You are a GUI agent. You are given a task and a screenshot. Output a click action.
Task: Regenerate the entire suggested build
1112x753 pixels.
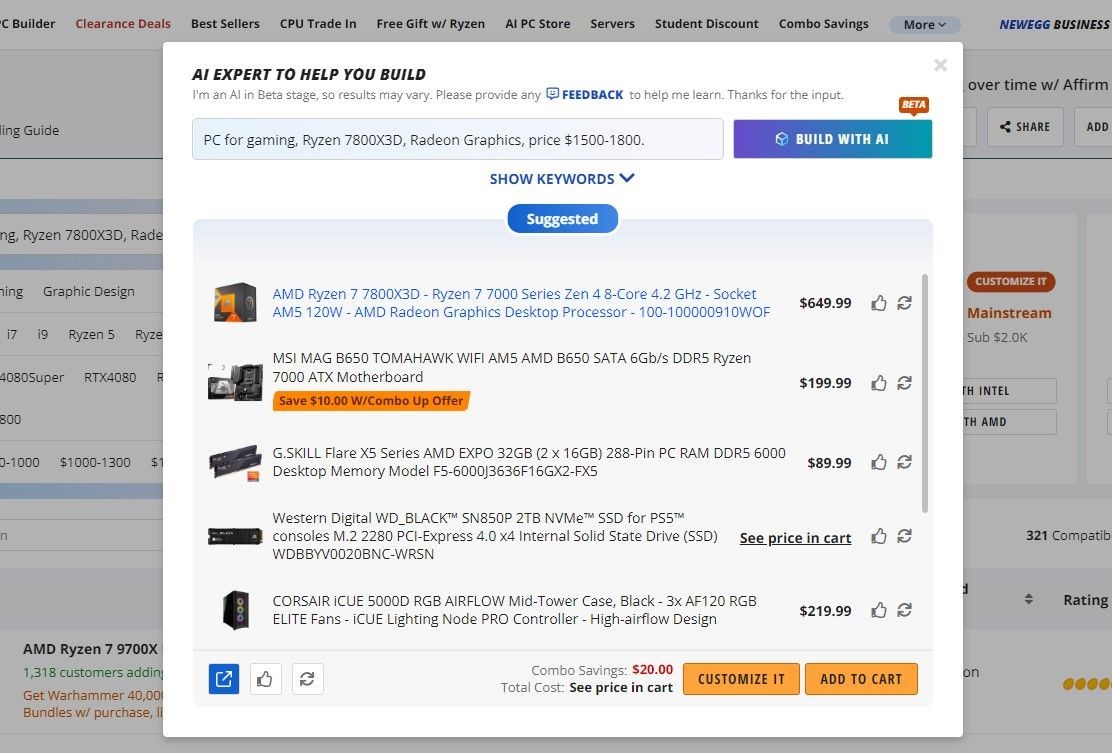point(307,679)
